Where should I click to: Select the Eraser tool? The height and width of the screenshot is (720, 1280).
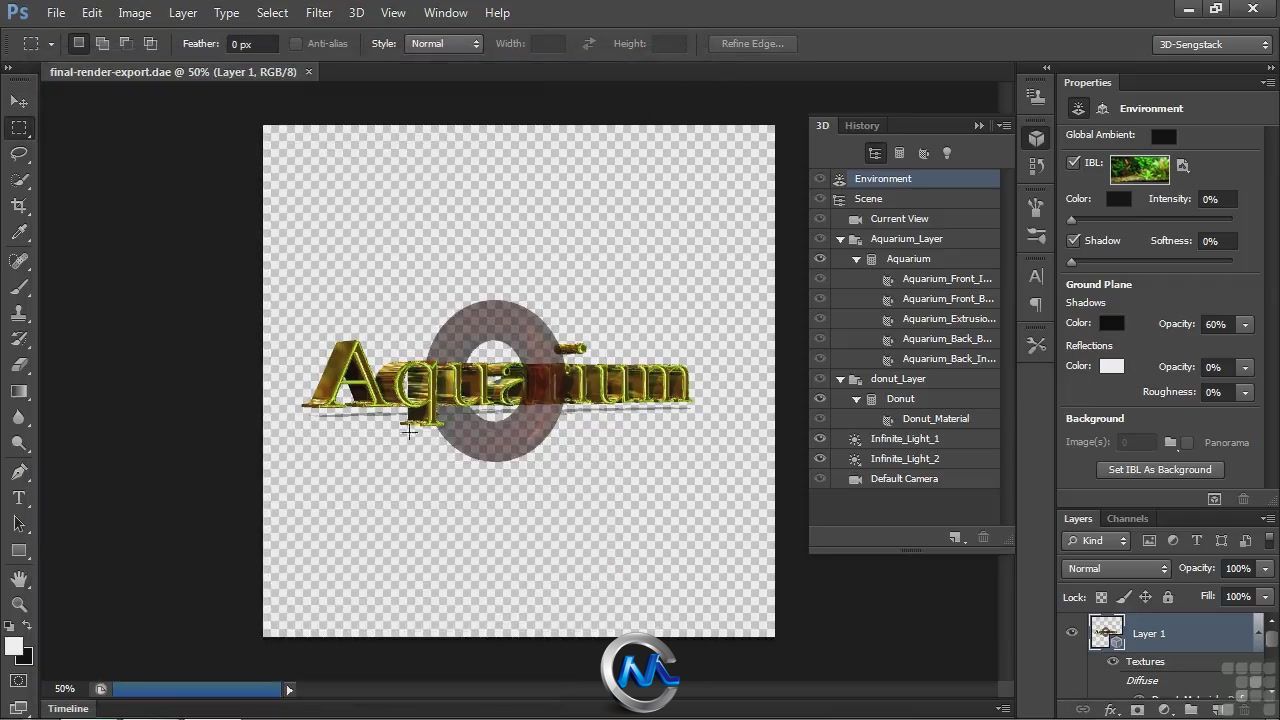(x=19, y=365)
